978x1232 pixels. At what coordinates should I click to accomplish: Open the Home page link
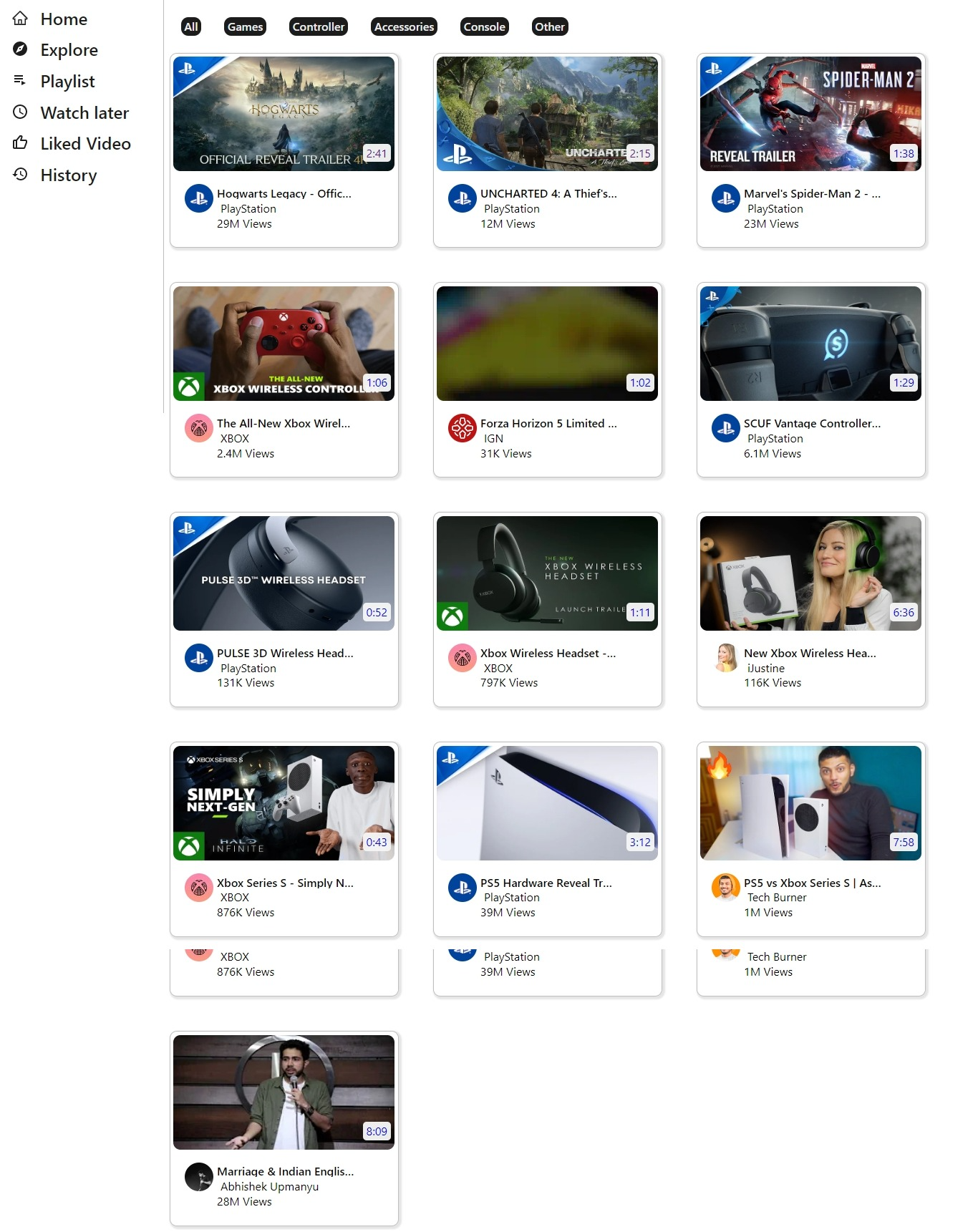tap(64, 19)
